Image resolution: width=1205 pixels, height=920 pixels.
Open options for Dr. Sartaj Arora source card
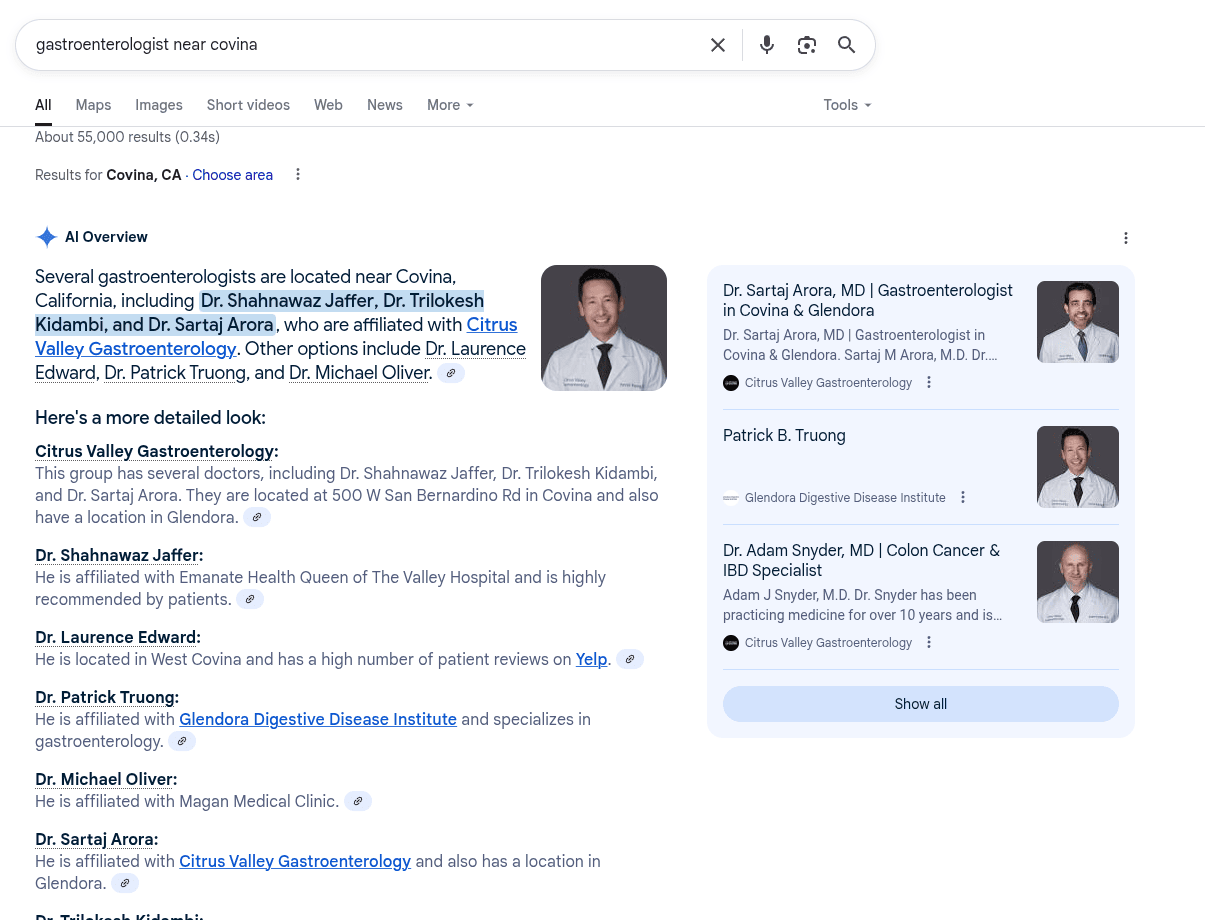pyautogui.click(x=929, y=383)
